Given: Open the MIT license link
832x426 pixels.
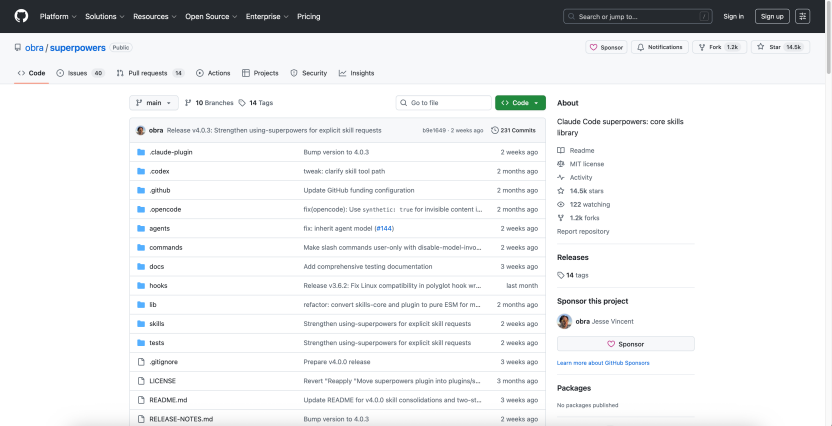Looking at the screenshot, I should click(x=587, y=164).
